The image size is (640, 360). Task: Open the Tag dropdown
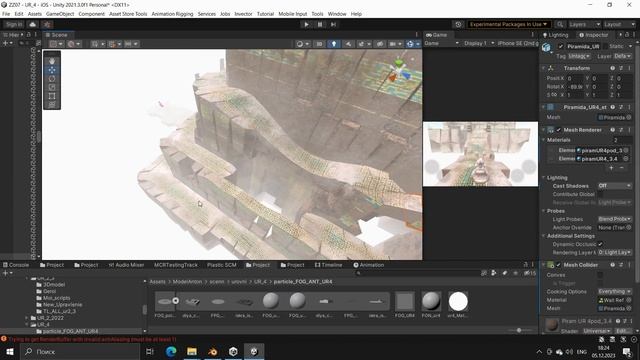580,56
